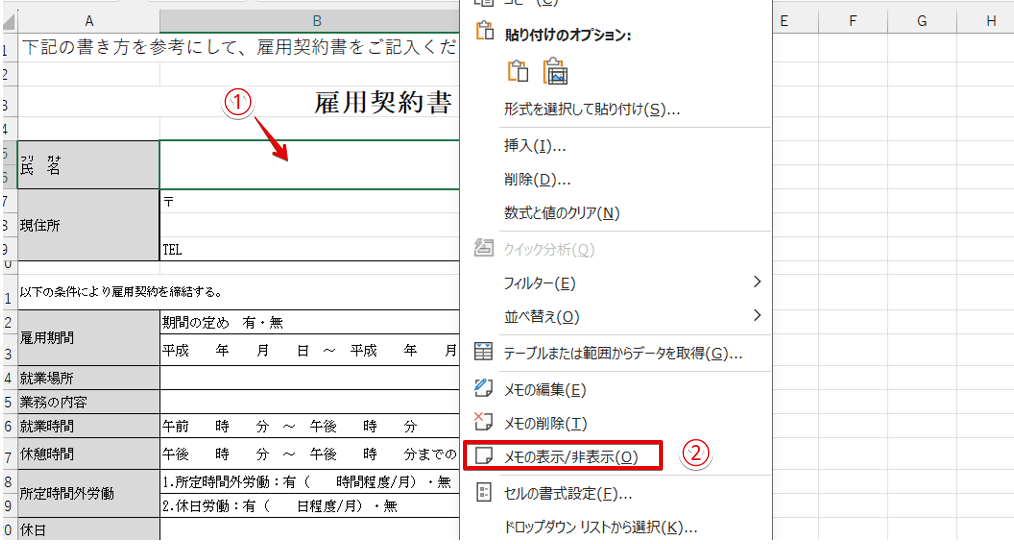Image resolution: width=1014 pixels, height=544 pixels.
Task: Click the clipboard icon beside 貼り付けのオプション
Action: click(484, 32)
